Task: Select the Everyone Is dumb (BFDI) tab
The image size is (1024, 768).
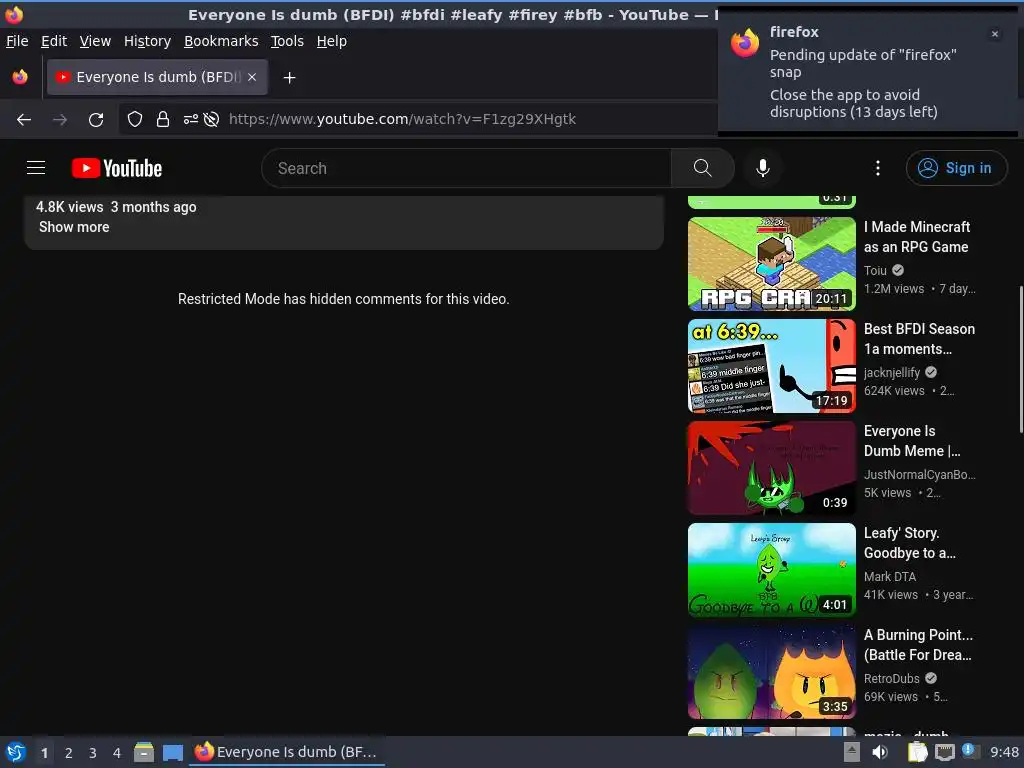Action: pyautogui.click(x=157, y=77)
